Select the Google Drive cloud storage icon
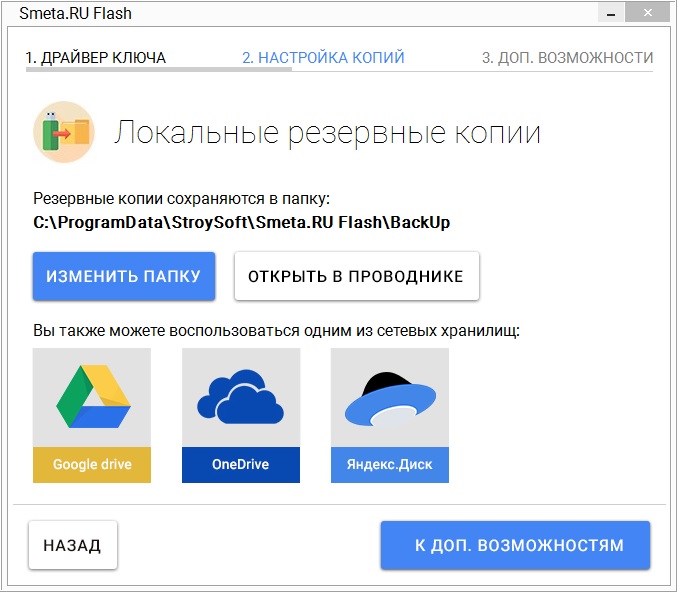The height and width of the screenshot is (592, 677). pos(93,397)
